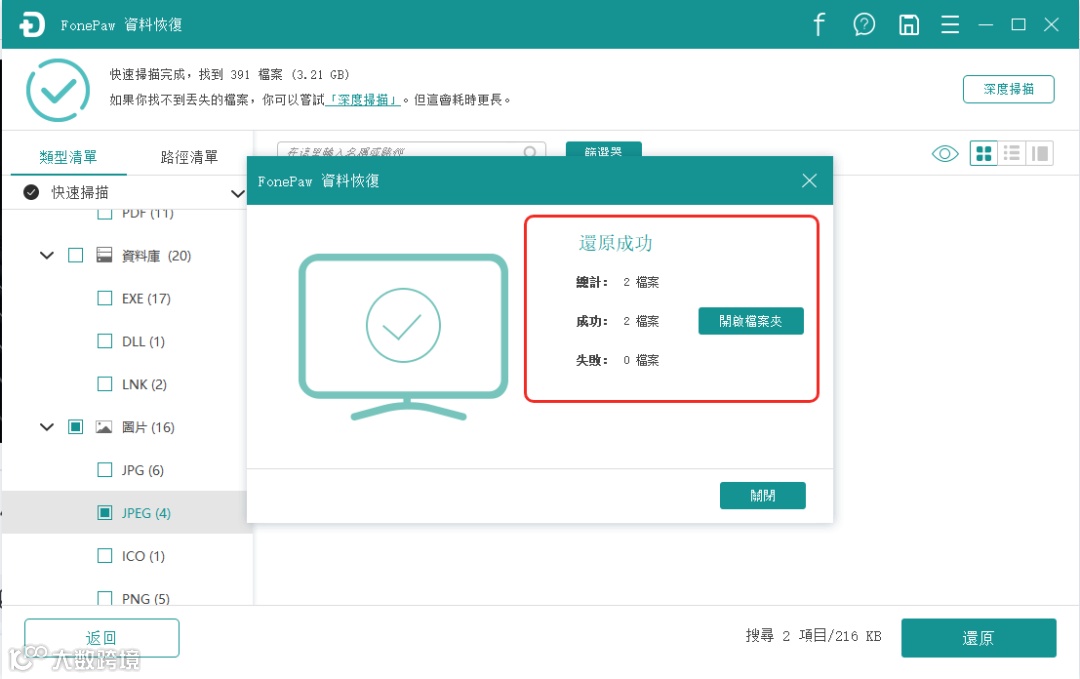Viewport: 1080px width, 679px height.
Task: Select the JPEG (4) label
Action: (x=146, y=513)
